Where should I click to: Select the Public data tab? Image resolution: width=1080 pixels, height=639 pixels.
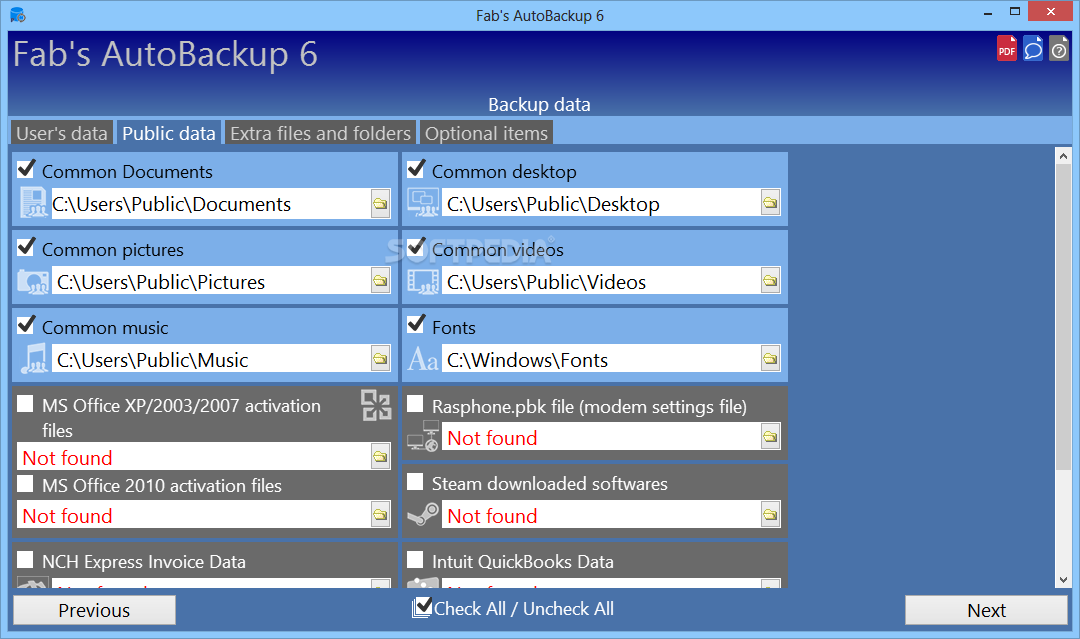(x=169, y=133)
